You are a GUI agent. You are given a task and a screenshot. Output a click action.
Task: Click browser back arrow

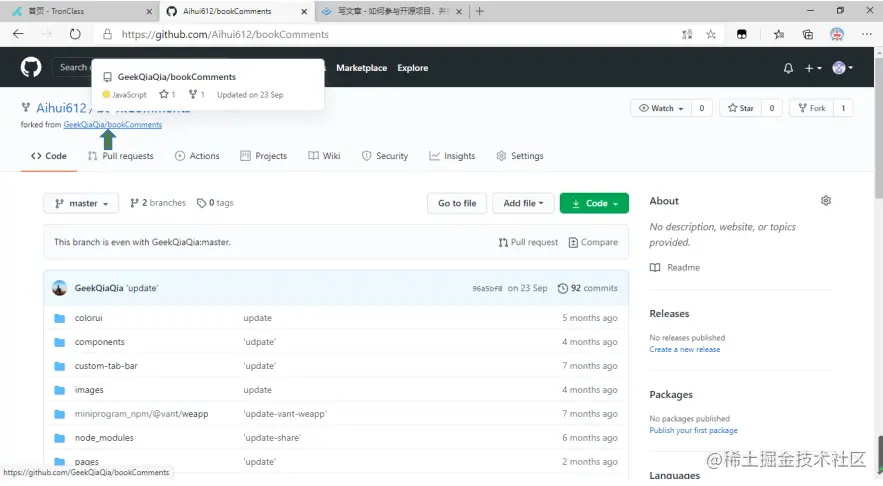[x=18, y=34]
